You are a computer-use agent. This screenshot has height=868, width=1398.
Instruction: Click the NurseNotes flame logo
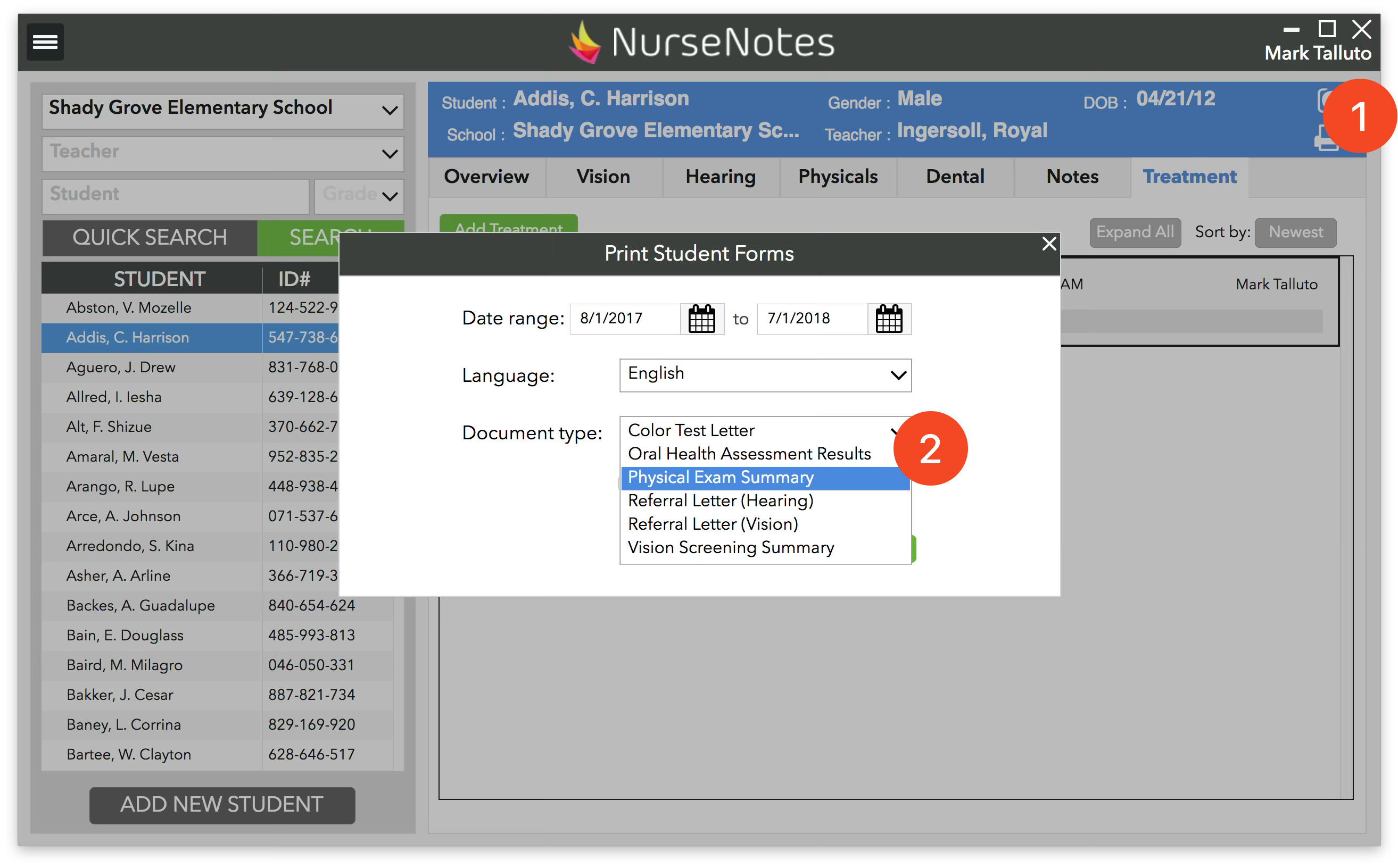pyautogui.click(x=585, y=42)
